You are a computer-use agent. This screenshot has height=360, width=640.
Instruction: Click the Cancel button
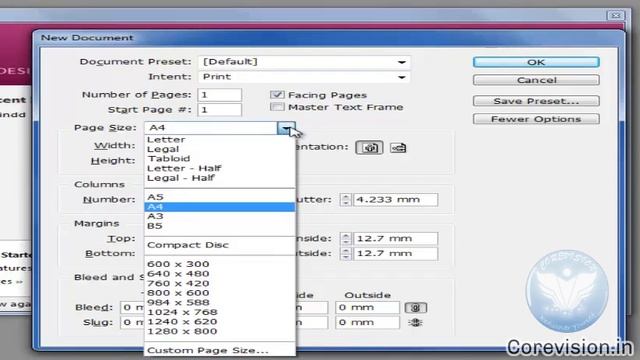[x=536, y=80]
